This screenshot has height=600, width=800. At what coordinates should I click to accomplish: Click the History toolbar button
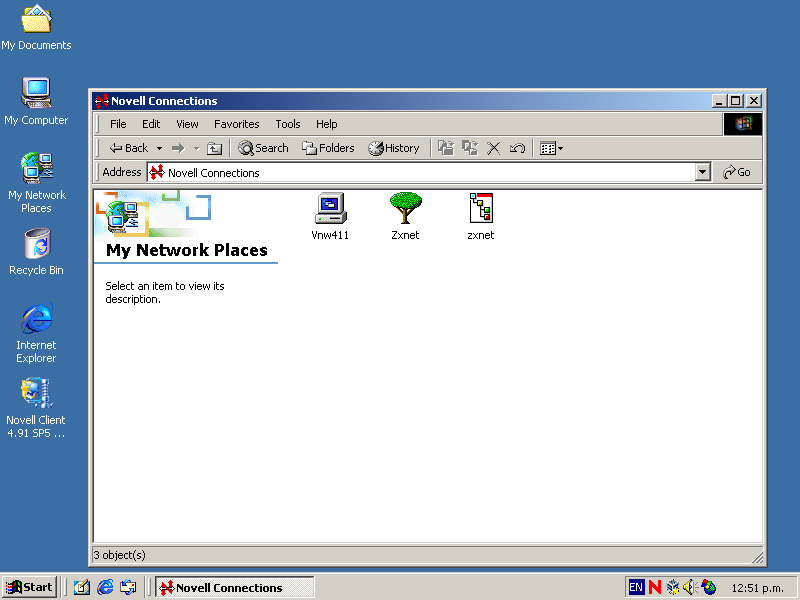click(x=394, y=148)
